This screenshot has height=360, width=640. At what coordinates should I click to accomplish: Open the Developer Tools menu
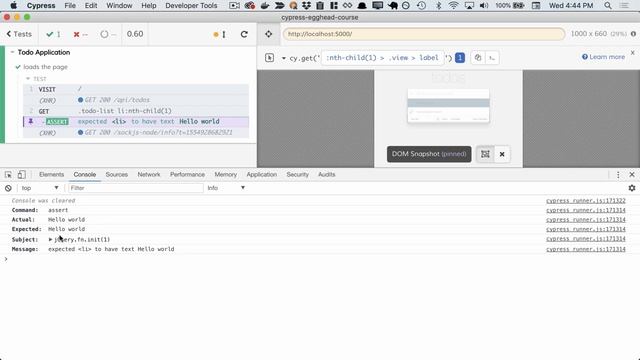pos(191,6)
